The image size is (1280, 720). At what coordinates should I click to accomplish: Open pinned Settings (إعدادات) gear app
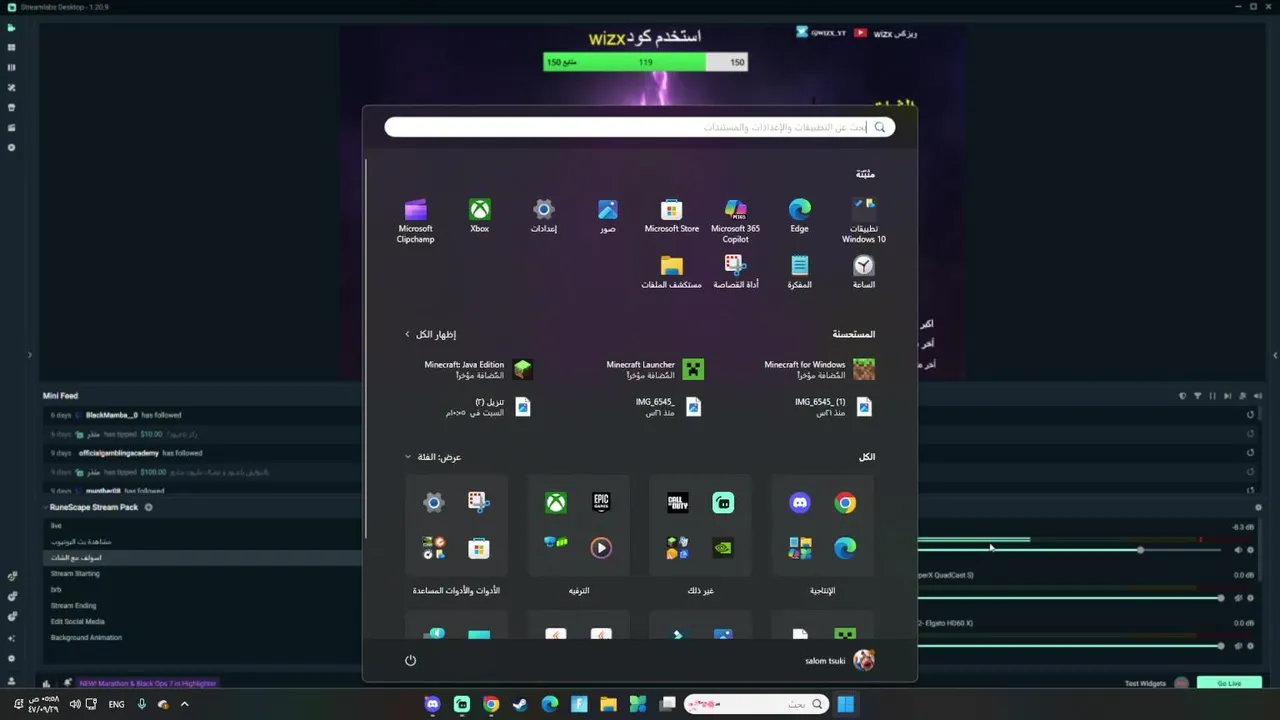[543, 216]
